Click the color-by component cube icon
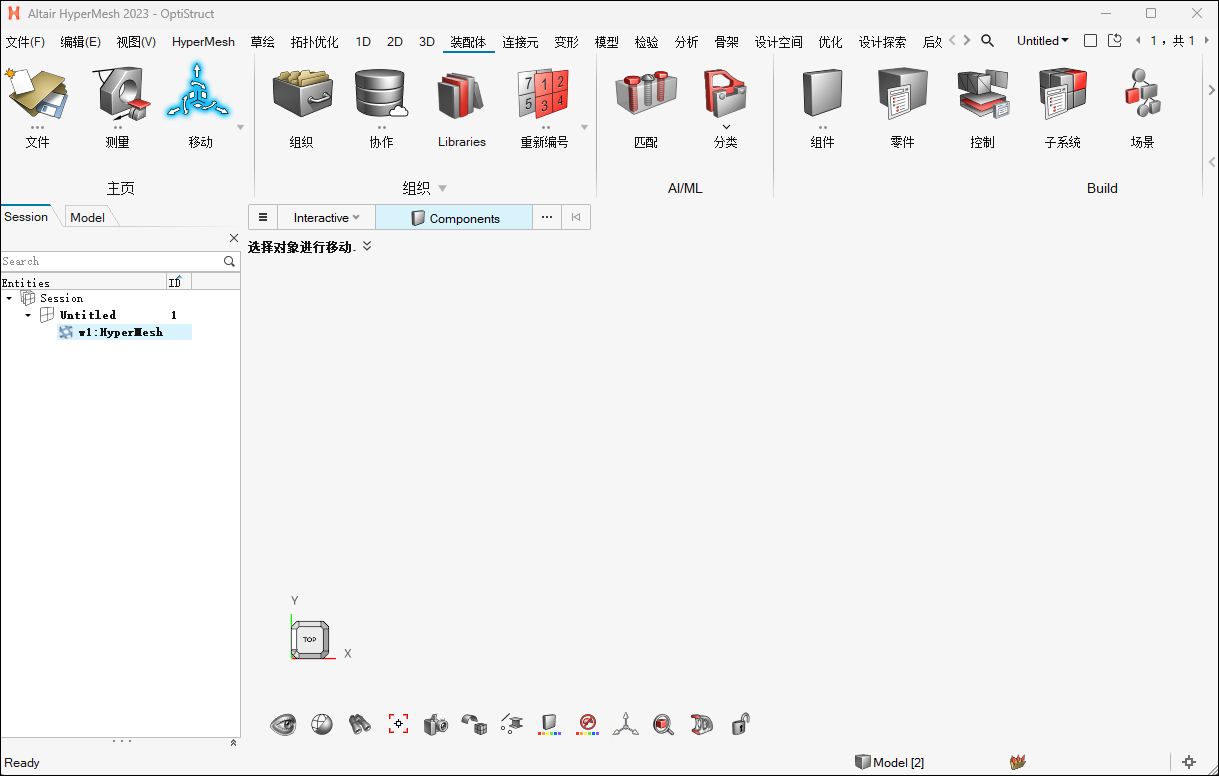1219x776 pixels. click(x=549, y=724)
